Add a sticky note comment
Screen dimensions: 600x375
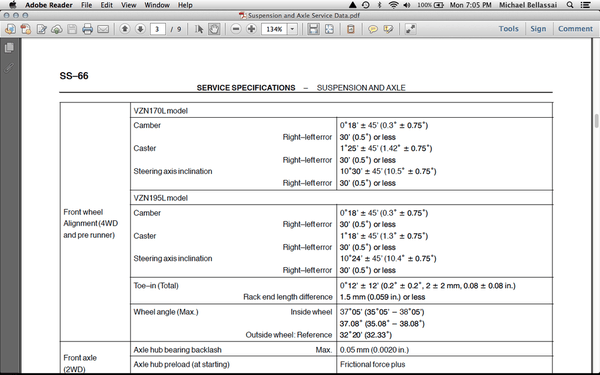pos(373,29)
